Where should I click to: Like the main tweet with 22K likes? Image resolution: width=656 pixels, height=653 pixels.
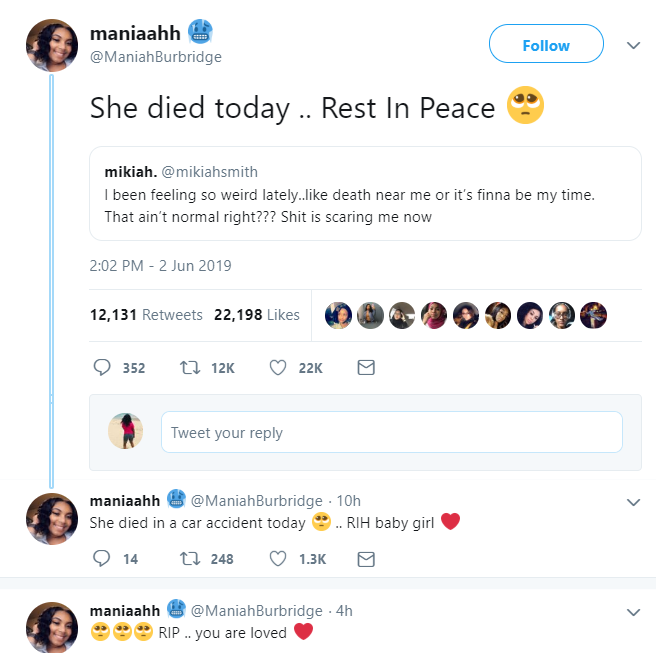click(x=279, y=368)
